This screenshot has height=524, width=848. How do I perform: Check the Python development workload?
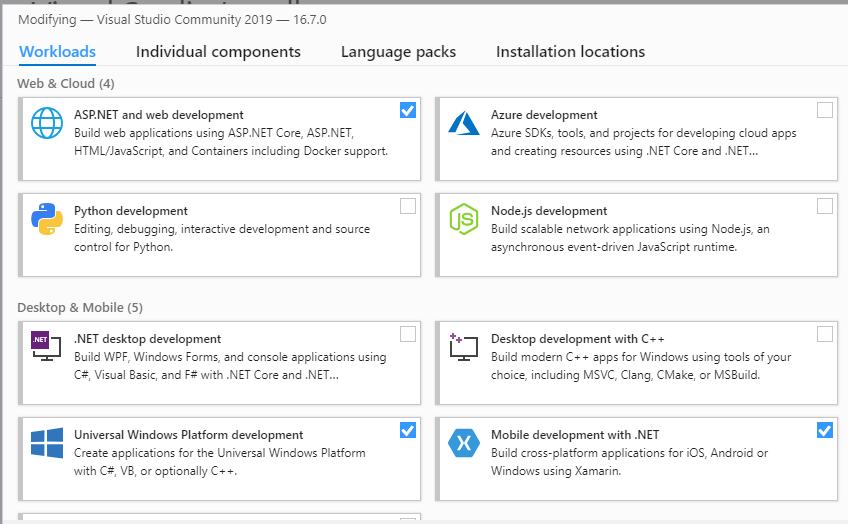point(408,206)
